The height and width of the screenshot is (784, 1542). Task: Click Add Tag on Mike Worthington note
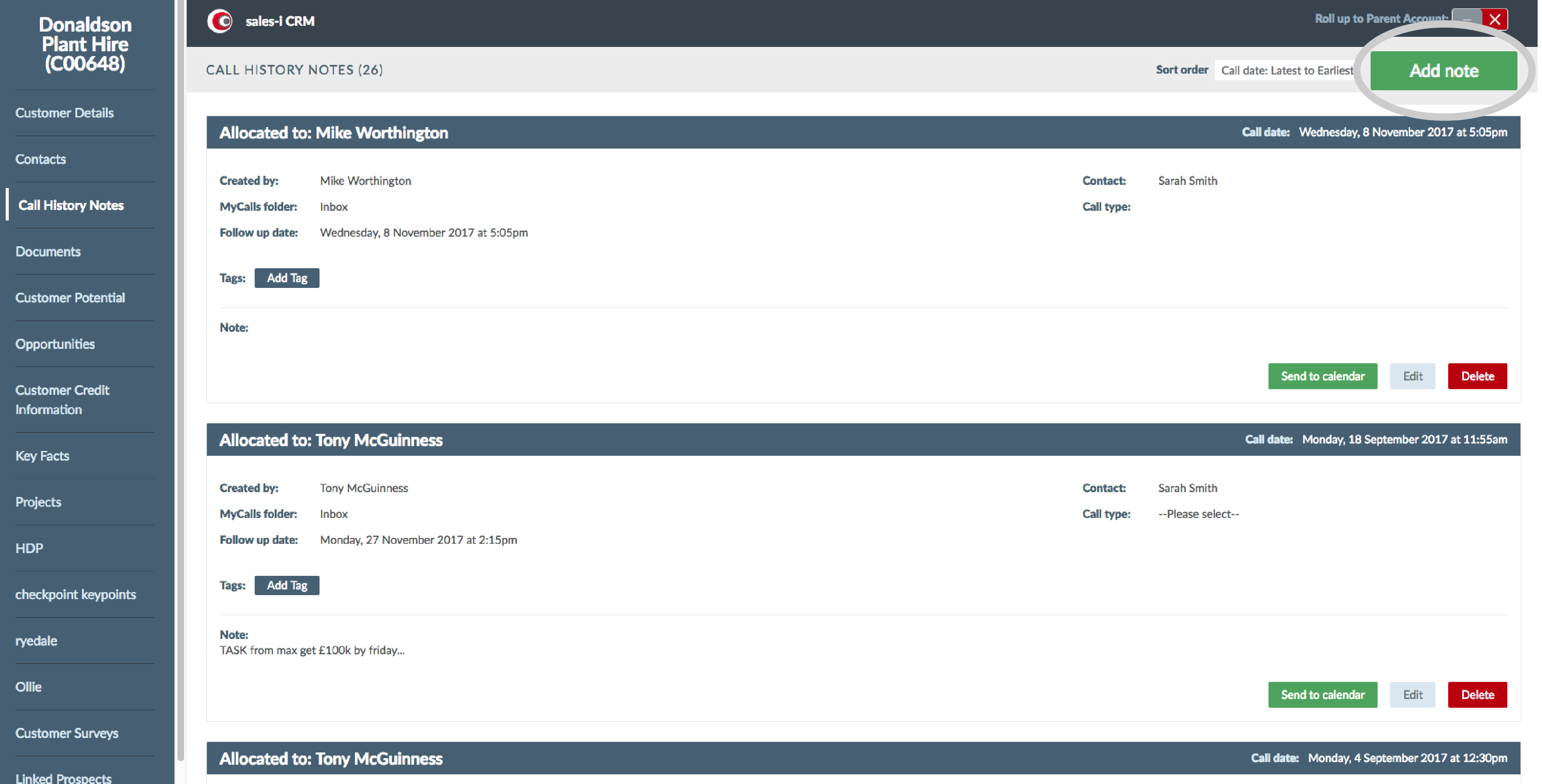(288, 278)
